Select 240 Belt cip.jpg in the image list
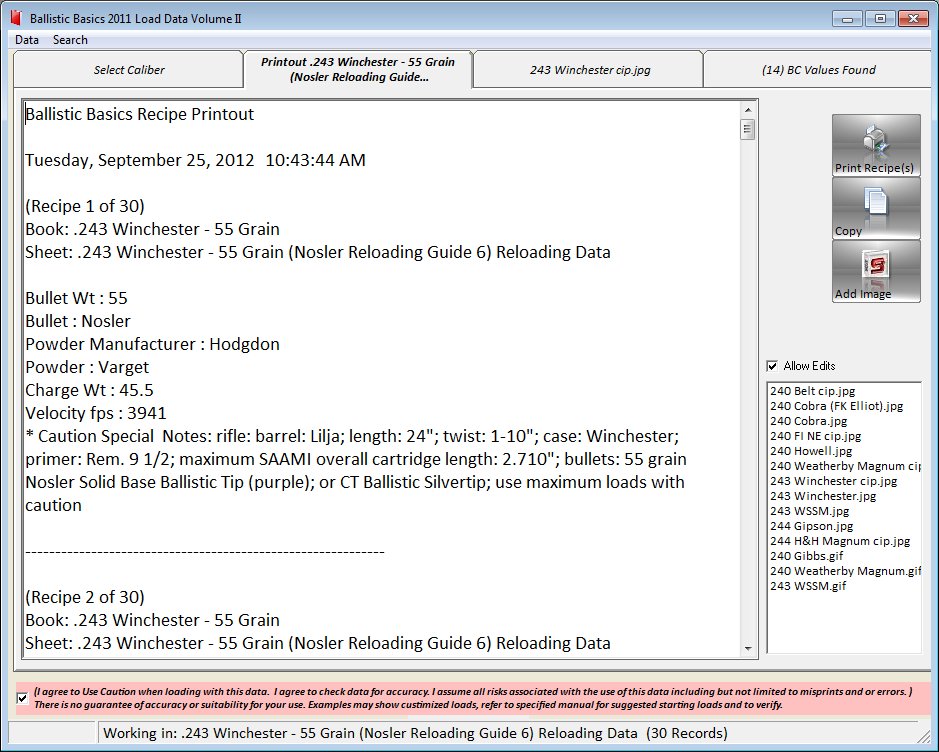This screenshot has height=752, width=939. (x=812, y=391)
